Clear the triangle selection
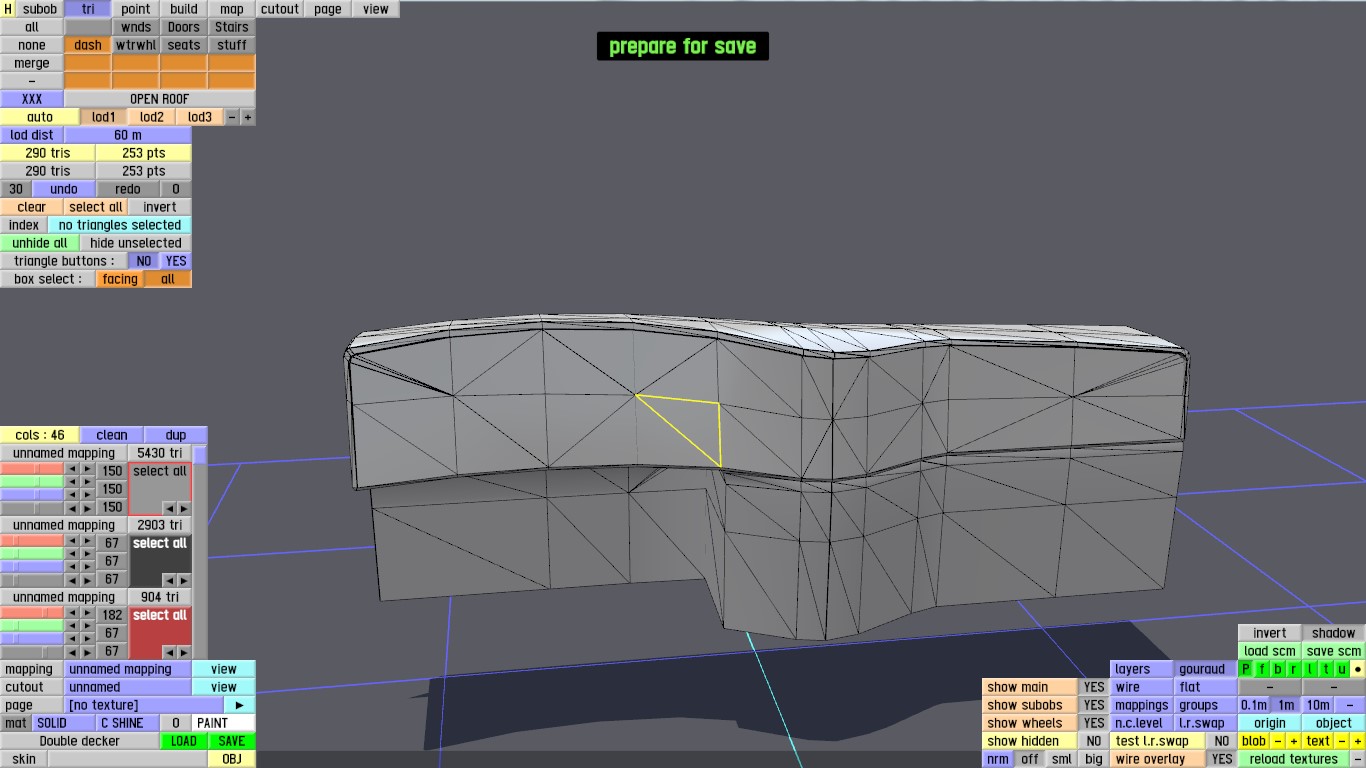Viewport: 1366px width, 768px height. (x=32, y=207)
